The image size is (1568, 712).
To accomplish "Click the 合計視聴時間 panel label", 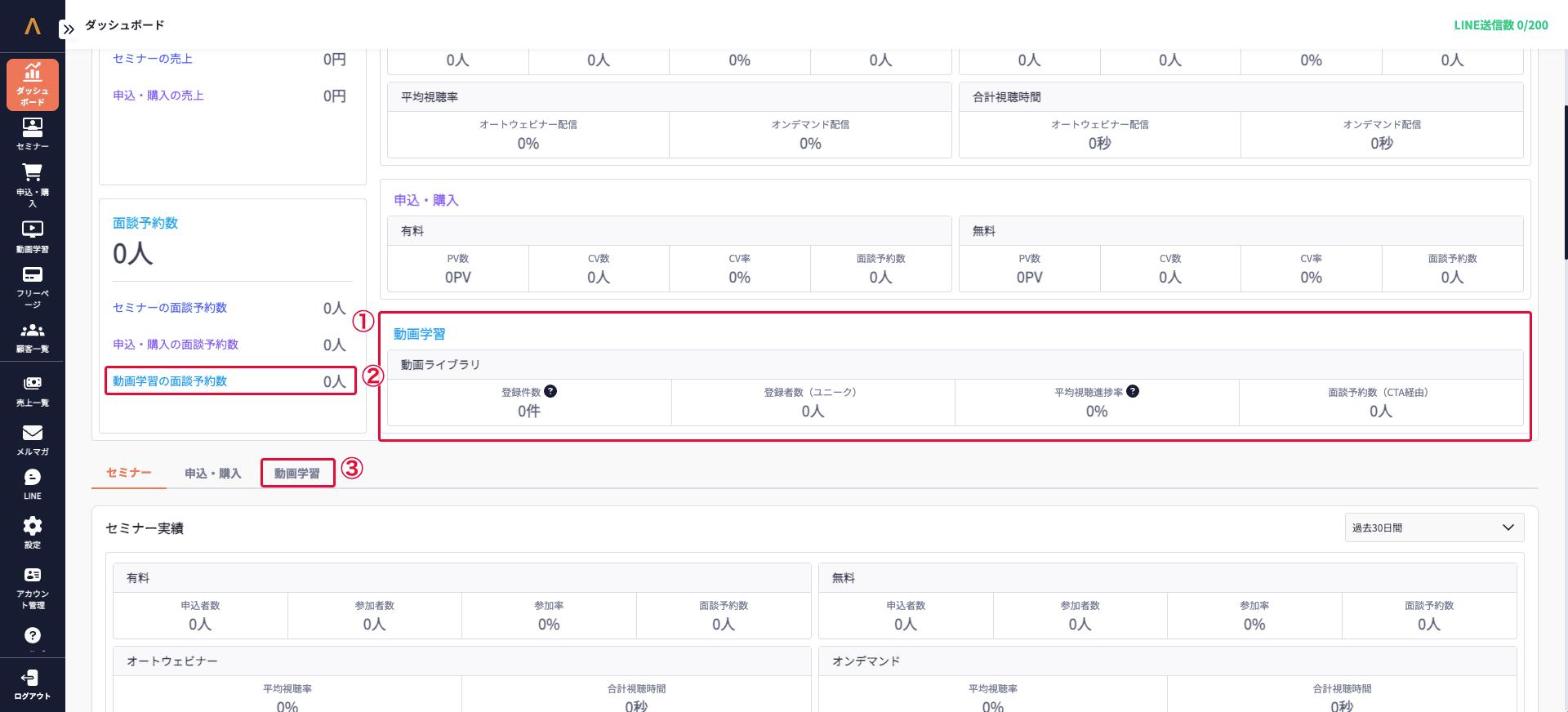I will (x=1006, y=97).
